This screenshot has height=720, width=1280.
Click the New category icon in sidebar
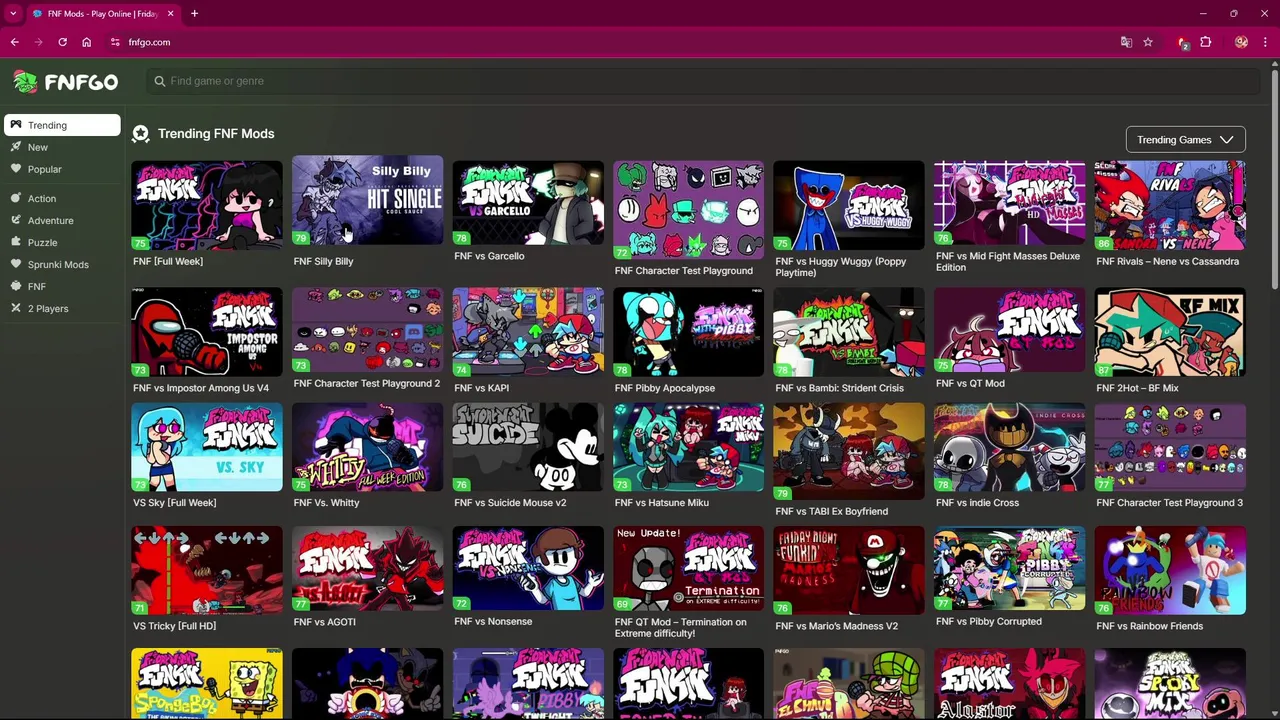(x=16, y=147)
